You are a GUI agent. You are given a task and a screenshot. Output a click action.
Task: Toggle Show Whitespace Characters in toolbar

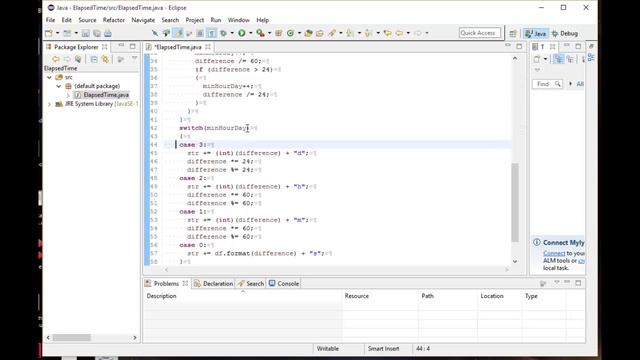point(211,33)
